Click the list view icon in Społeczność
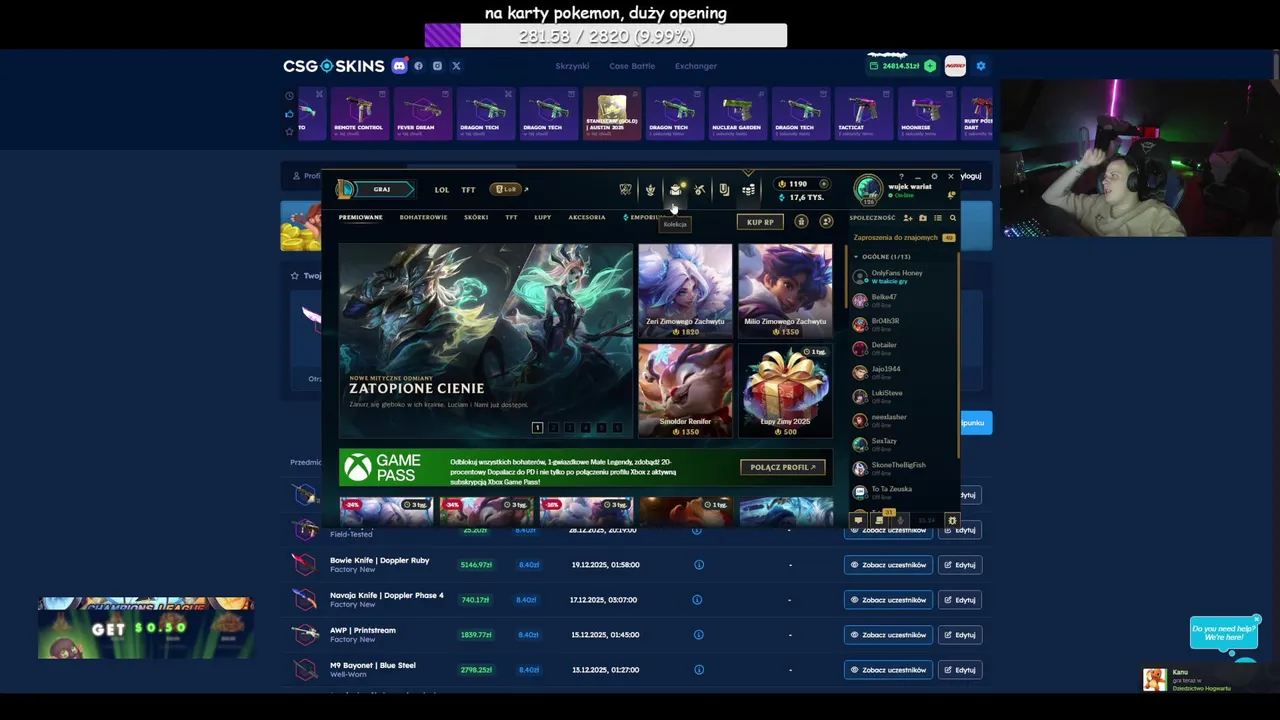Screen dimensions: 1280x720 coord(937,218)
